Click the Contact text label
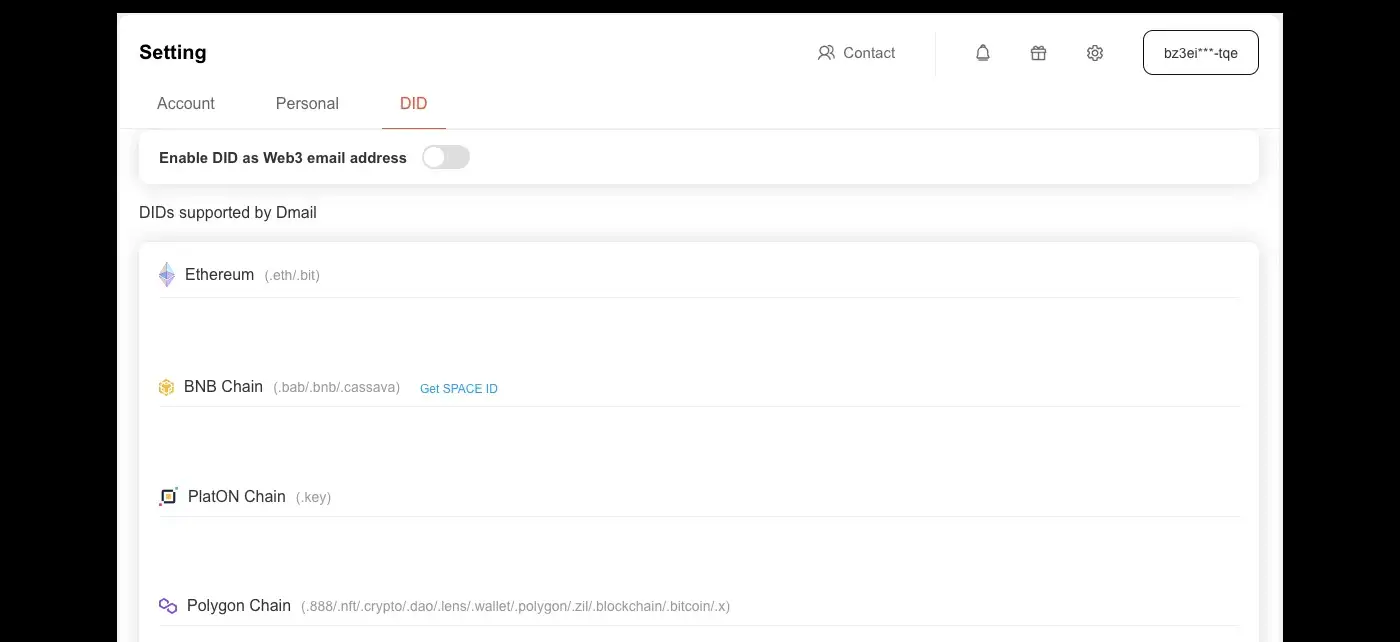1400x642 pixels. point(869,53)
